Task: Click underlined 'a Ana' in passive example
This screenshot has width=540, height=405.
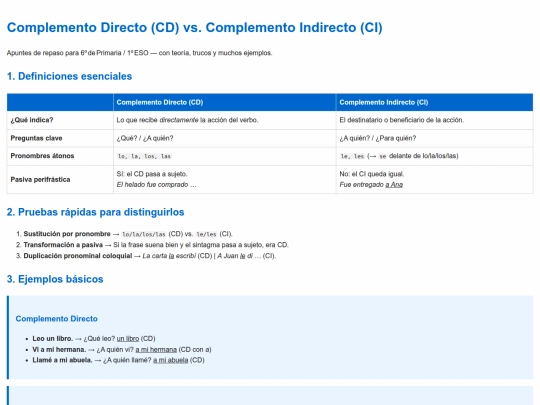Action: point(394,185)
